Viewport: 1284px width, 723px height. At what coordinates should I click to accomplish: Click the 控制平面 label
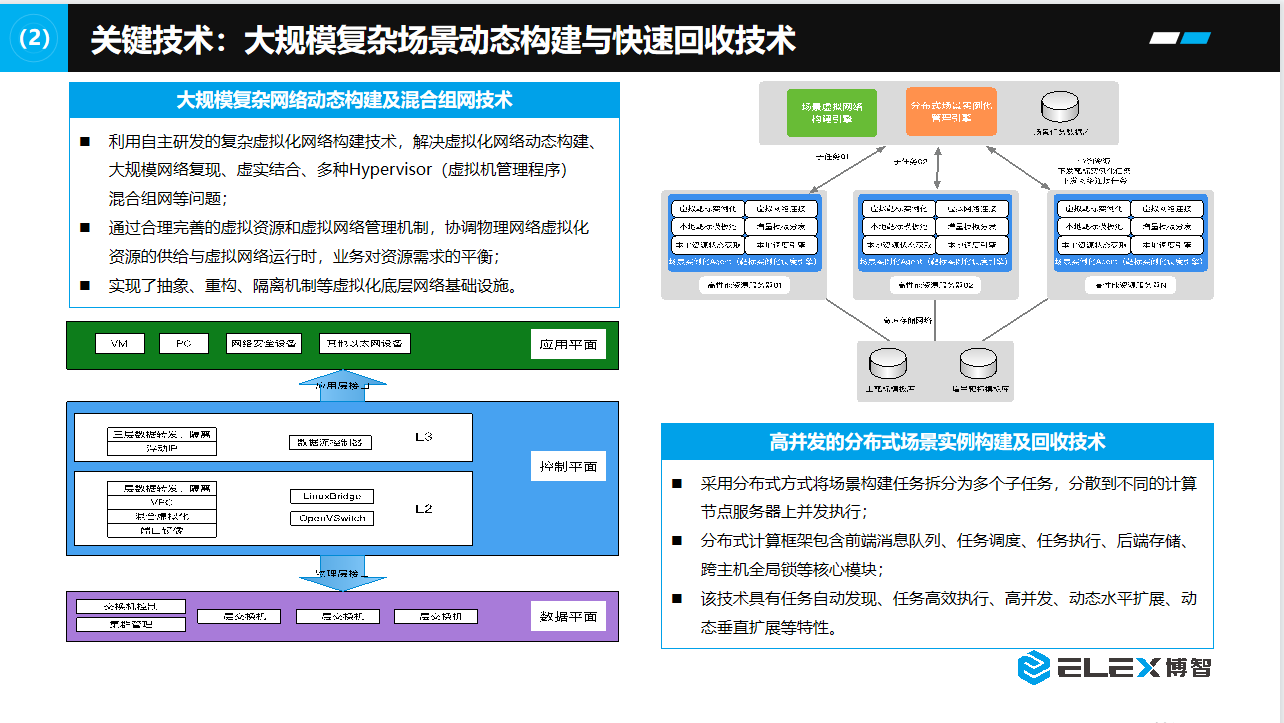[x=568, y=466]
